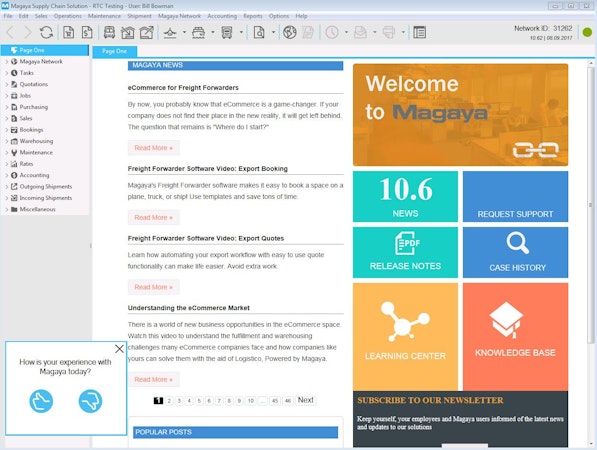Click the airplane air shipment icon

pos(170,33)
